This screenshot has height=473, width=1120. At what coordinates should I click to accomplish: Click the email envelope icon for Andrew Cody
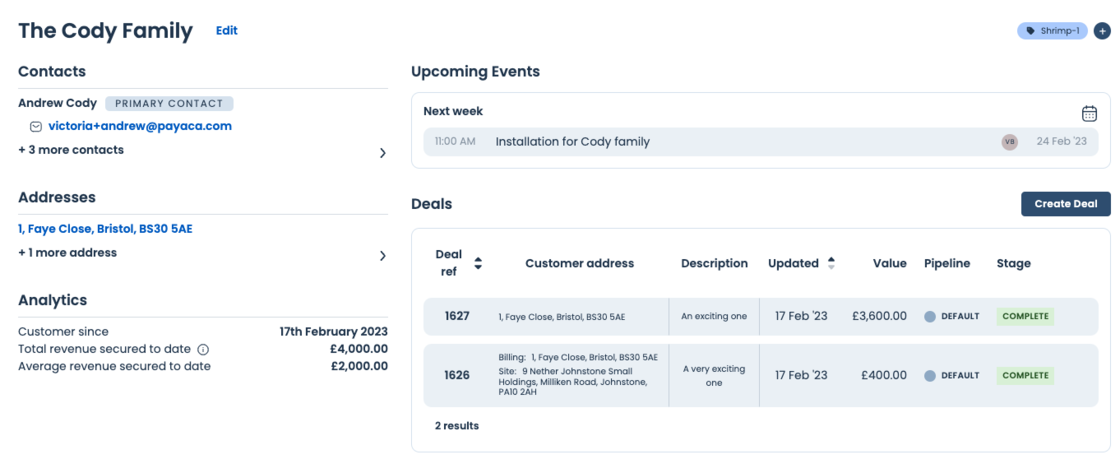36,127
